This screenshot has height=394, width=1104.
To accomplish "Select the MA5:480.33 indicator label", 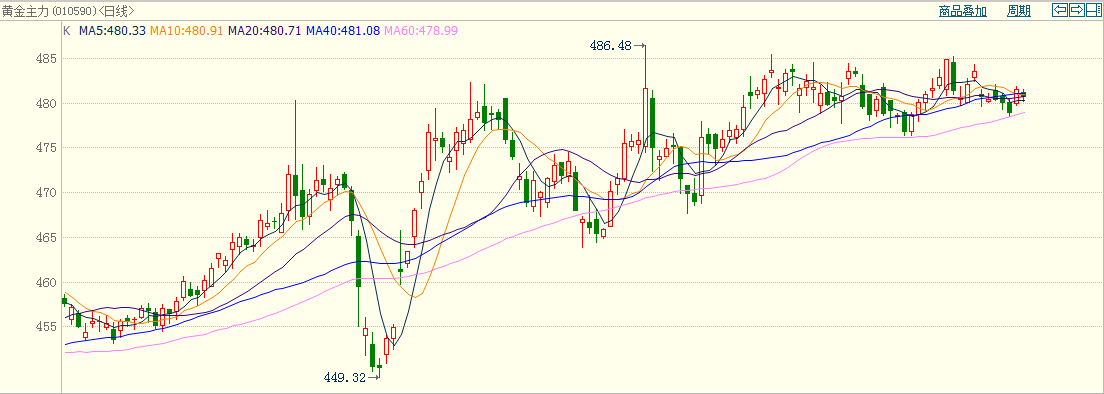I will pyautogui.click(x=113, y=31).
